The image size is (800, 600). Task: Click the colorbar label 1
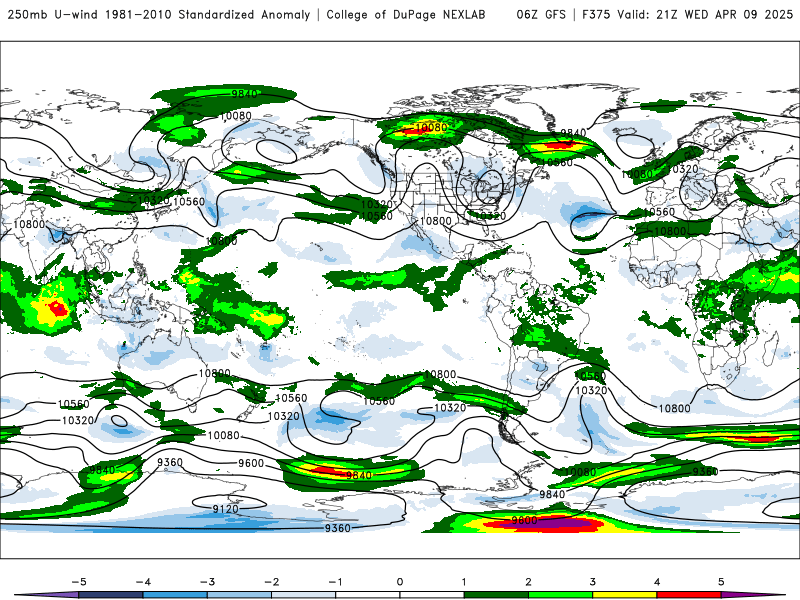click(x=464, y=582)
